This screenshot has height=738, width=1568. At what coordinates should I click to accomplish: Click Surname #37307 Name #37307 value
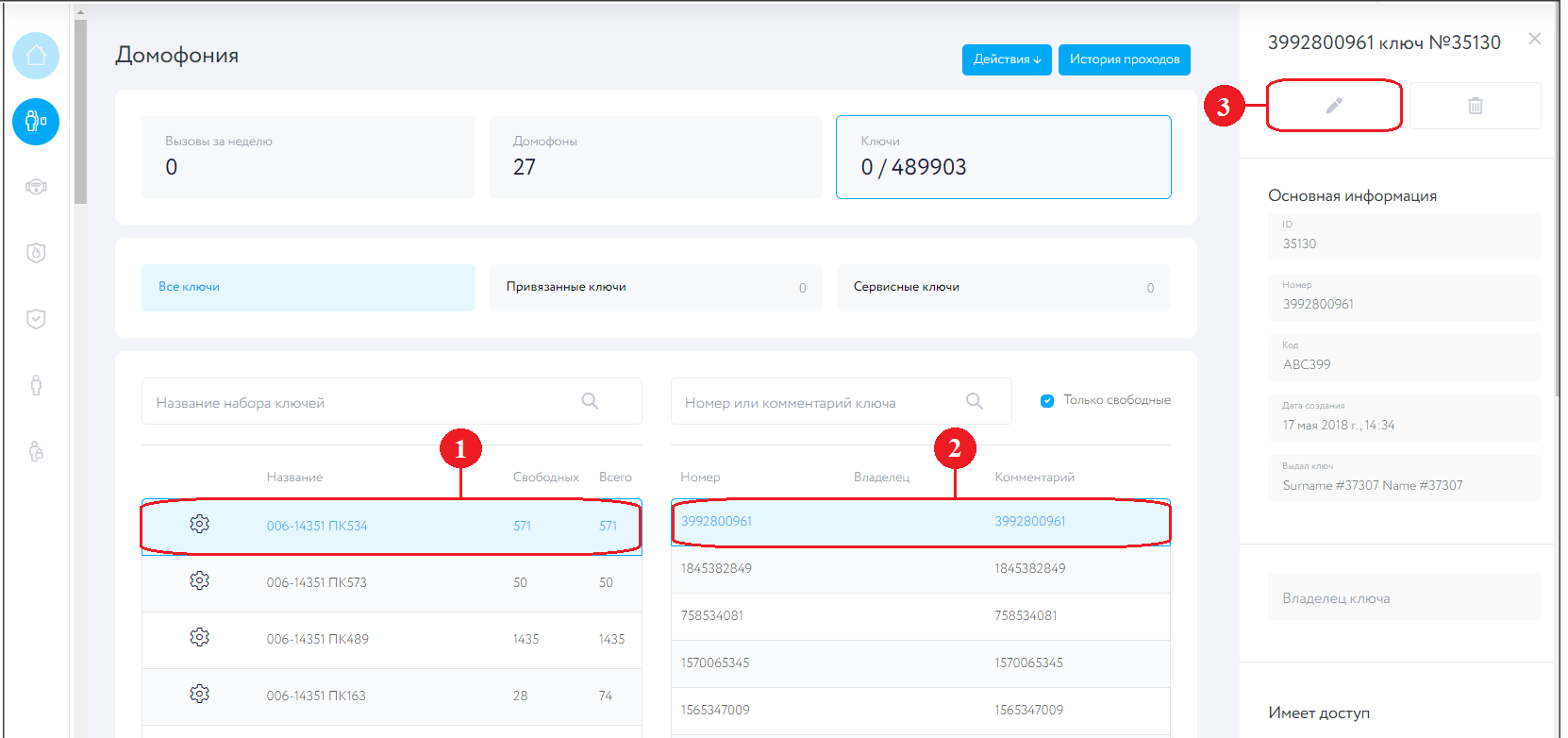(1373, 485)
